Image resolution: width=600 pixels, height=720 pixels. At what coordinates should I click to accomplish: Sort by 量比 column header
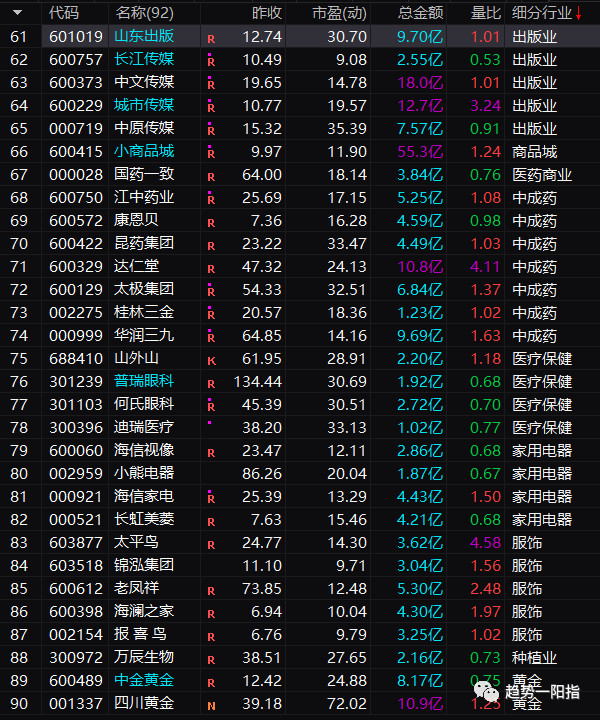pyautogui.click(x=486, y=13)
